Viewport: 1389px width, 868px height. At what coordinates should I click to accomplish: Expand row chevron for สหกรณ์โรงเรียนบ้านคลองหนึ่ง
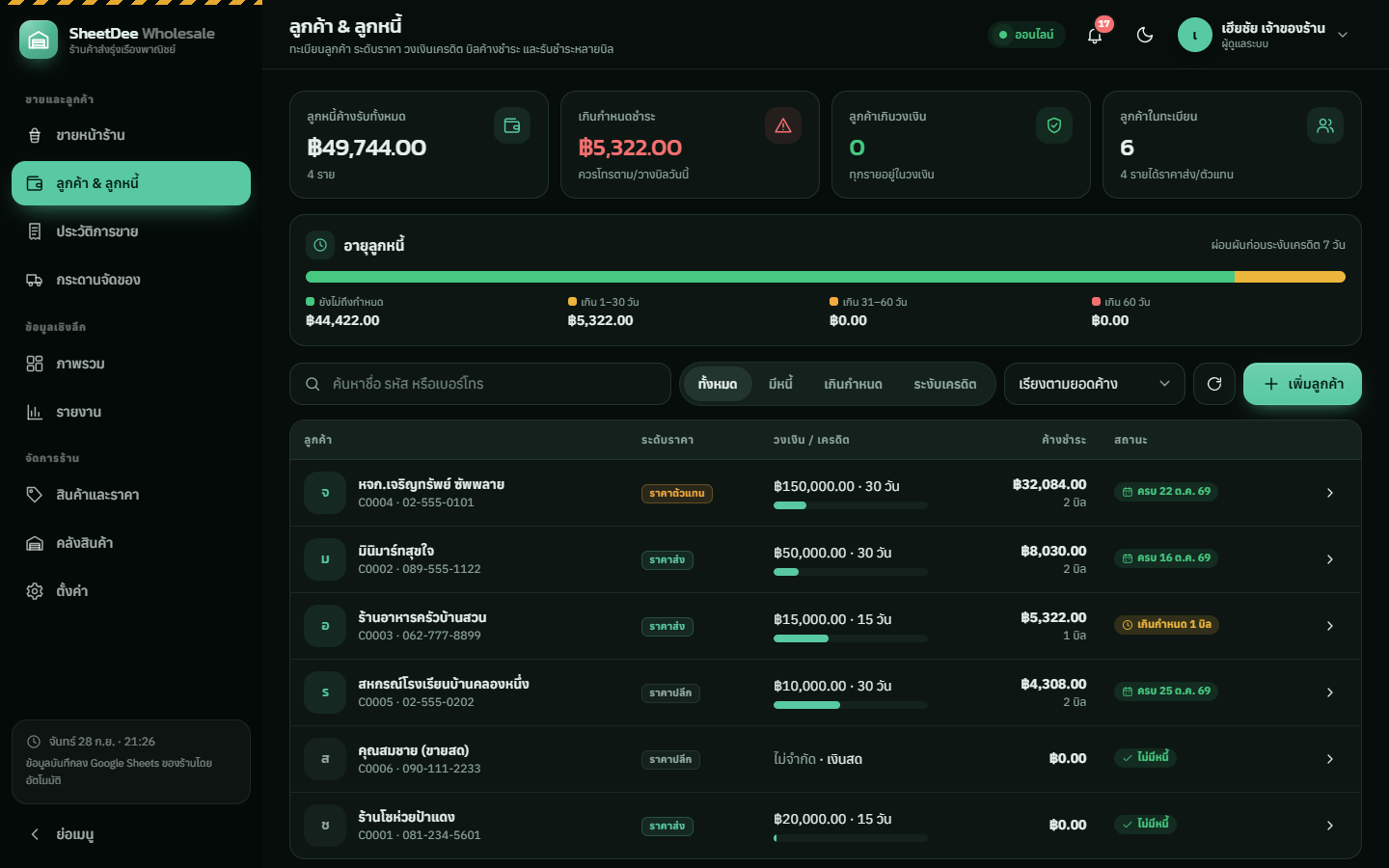1330,692
